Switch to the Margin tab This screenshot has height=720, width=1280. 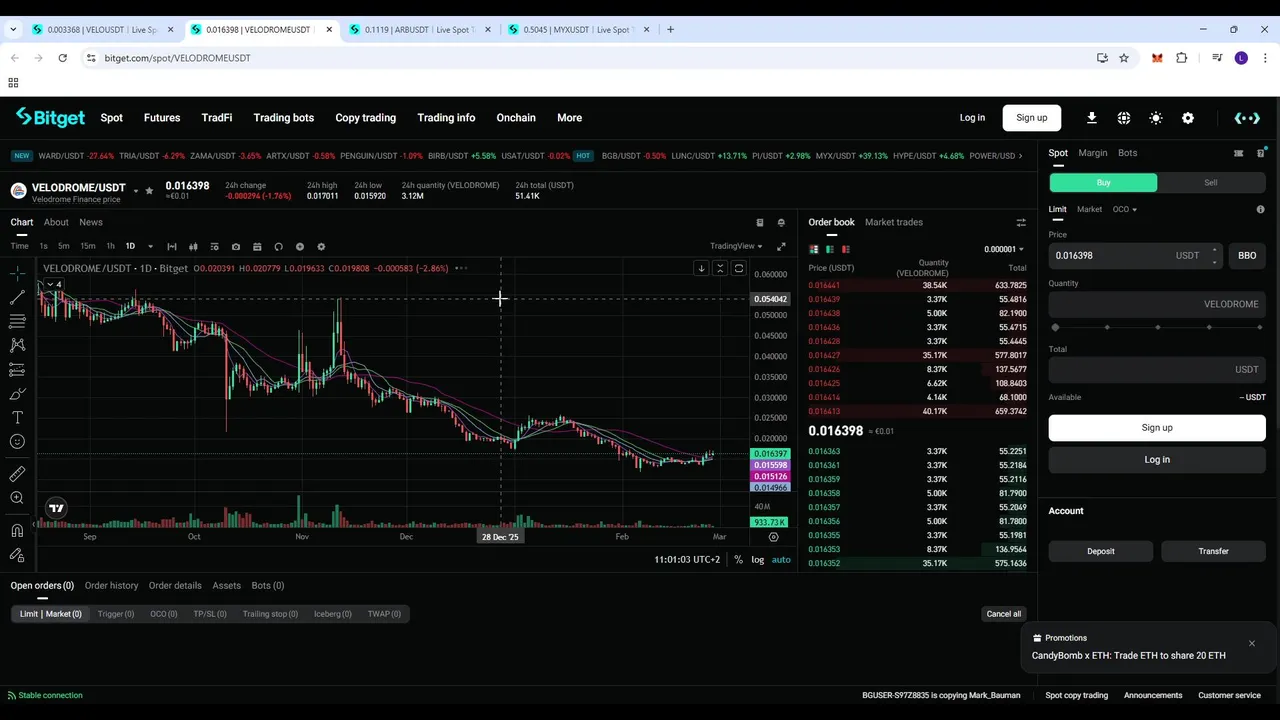tap(1092, 153)
